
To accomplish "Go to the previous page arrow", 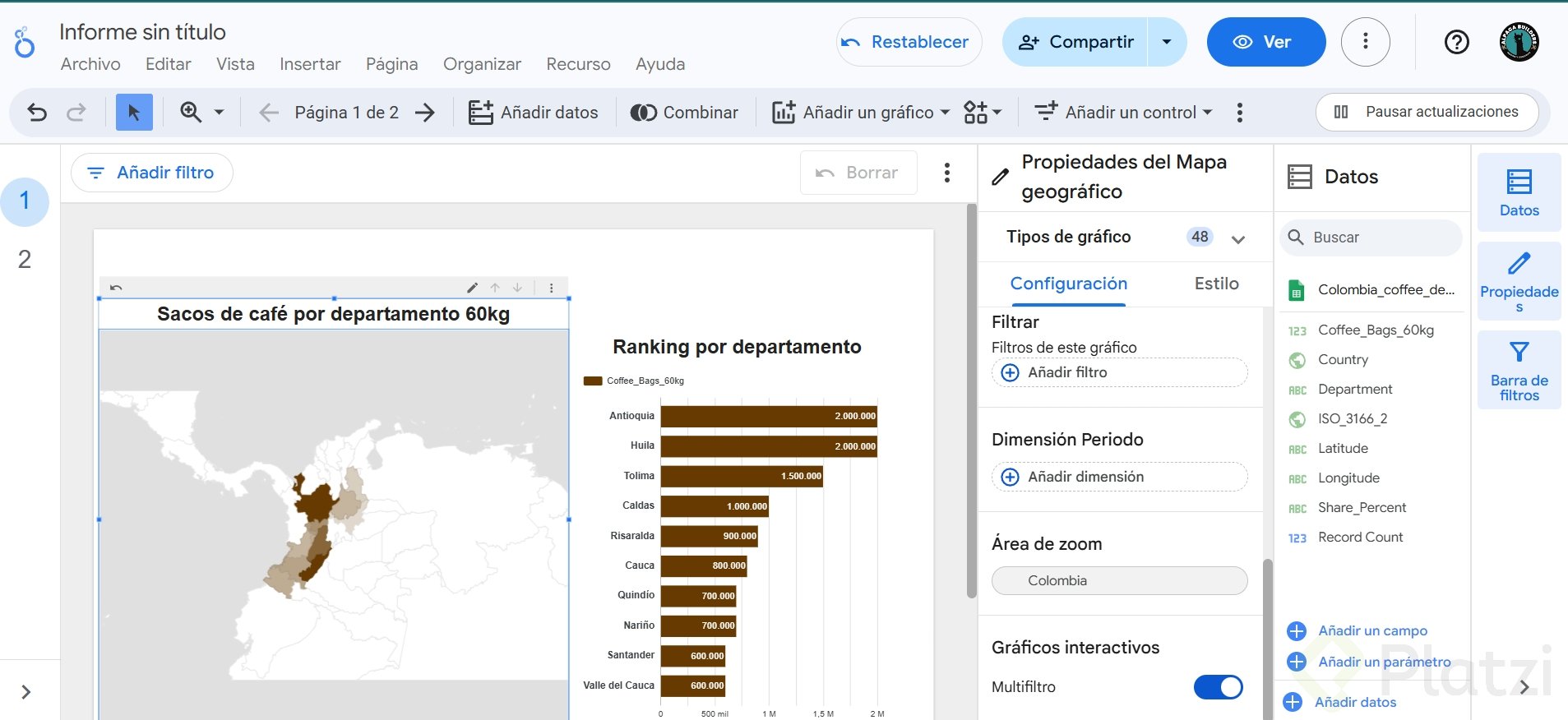I will (269, 113).
